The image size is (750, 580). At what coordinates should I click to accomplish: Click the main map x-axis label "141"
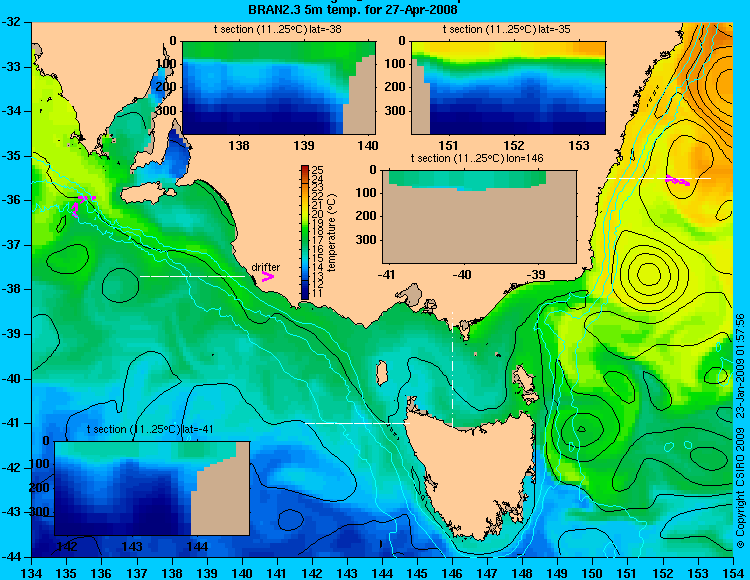[x=277, y=573]
